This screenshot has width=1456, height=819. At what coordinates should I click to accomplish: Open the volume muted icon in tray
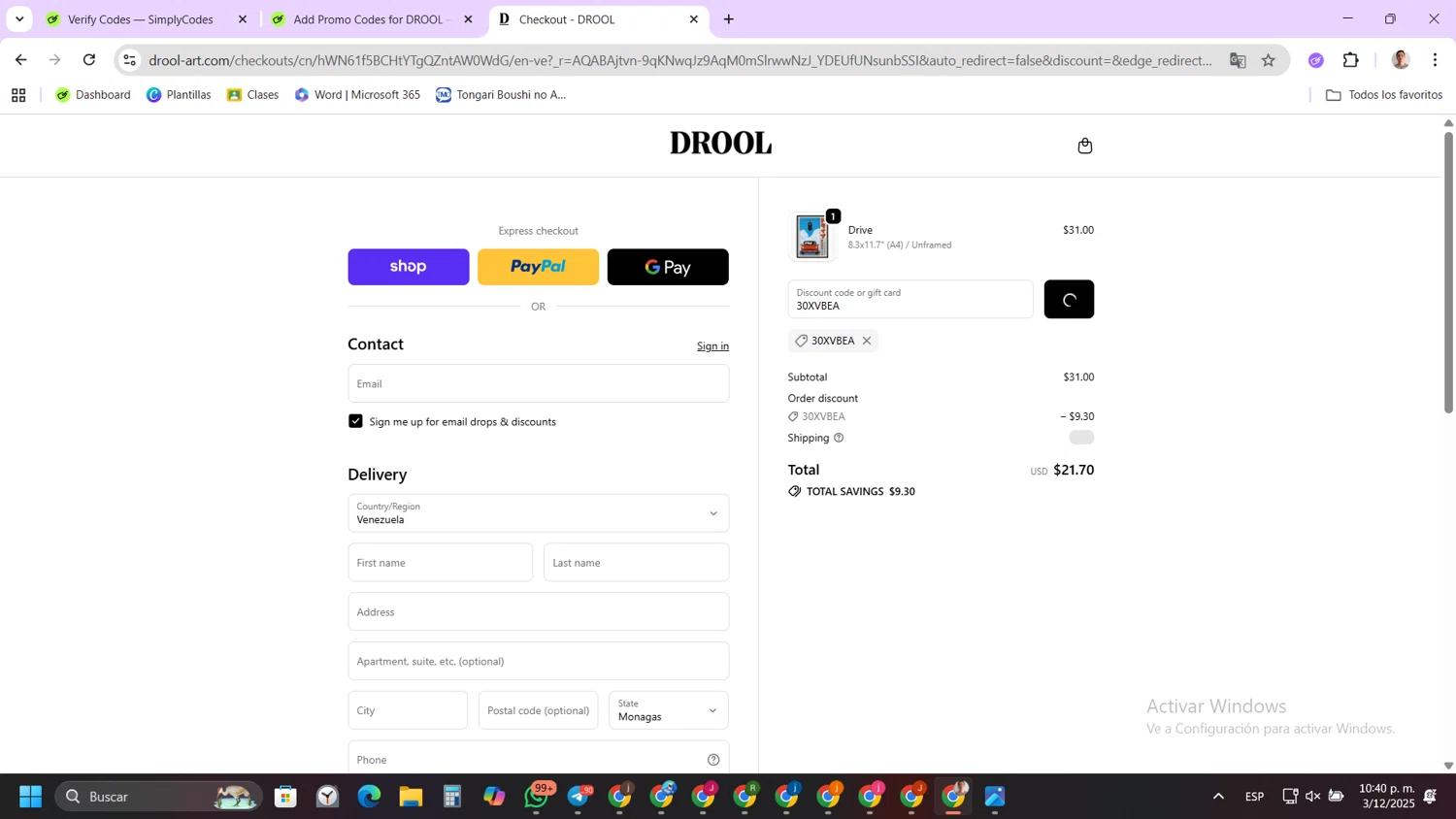(x=1312, y=797)
